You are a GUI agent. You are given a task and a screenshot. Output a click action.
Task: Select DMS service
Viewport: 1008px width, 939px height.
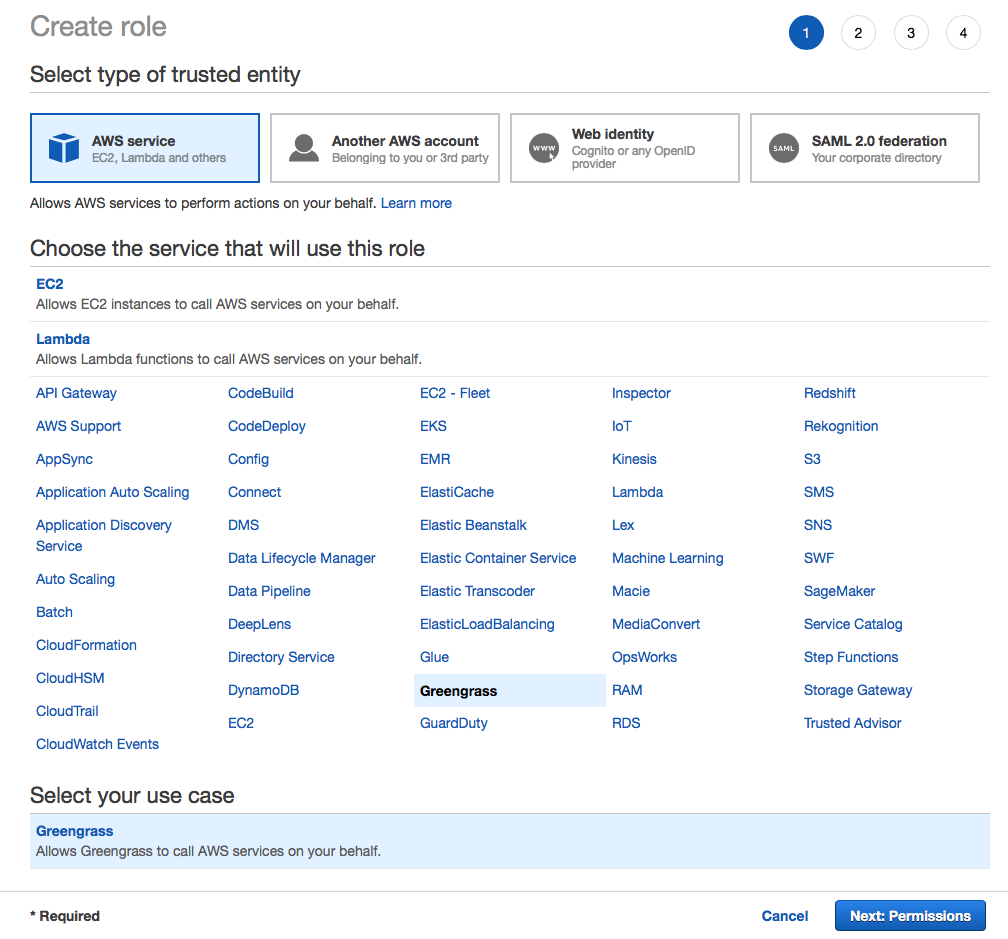coord(244,525)
